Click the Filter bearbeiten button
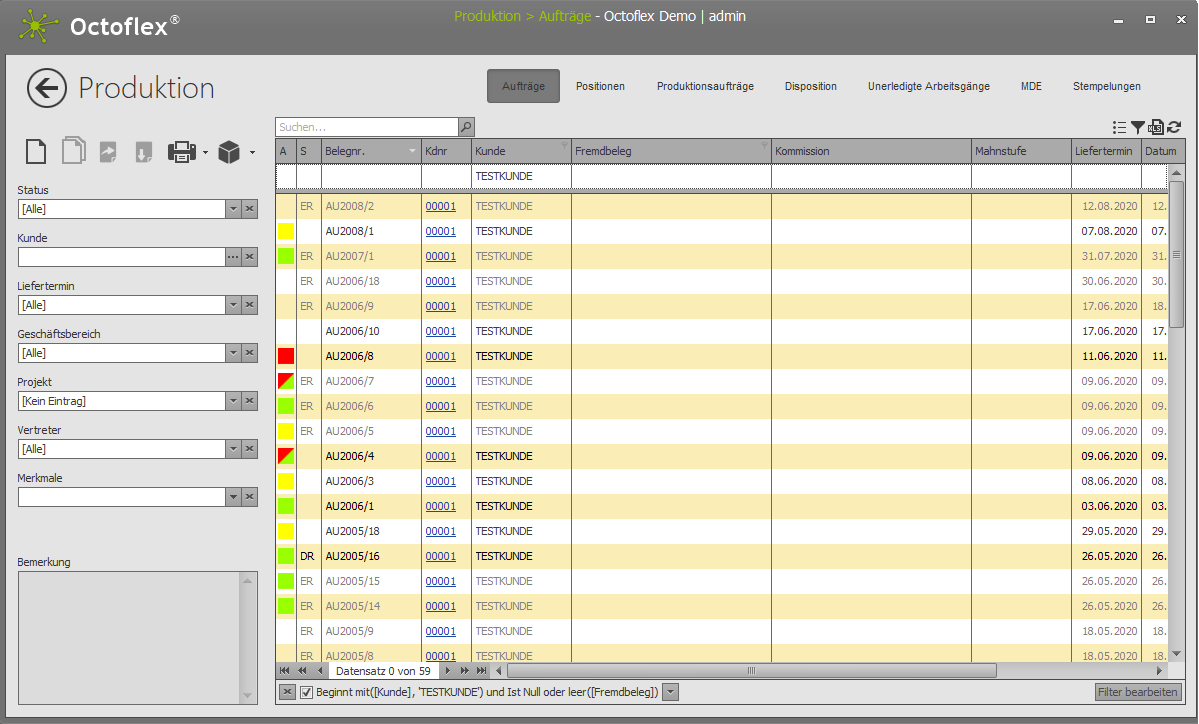The image size is (1199, 724). click(x=1138, y=692)
